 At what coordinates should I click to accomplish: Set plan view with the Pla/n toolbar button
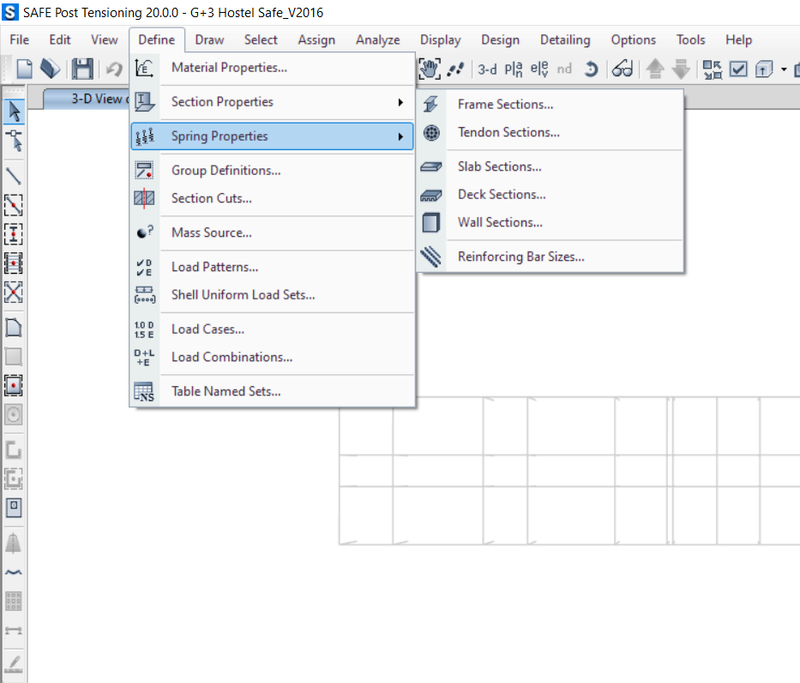pos(513,69)
